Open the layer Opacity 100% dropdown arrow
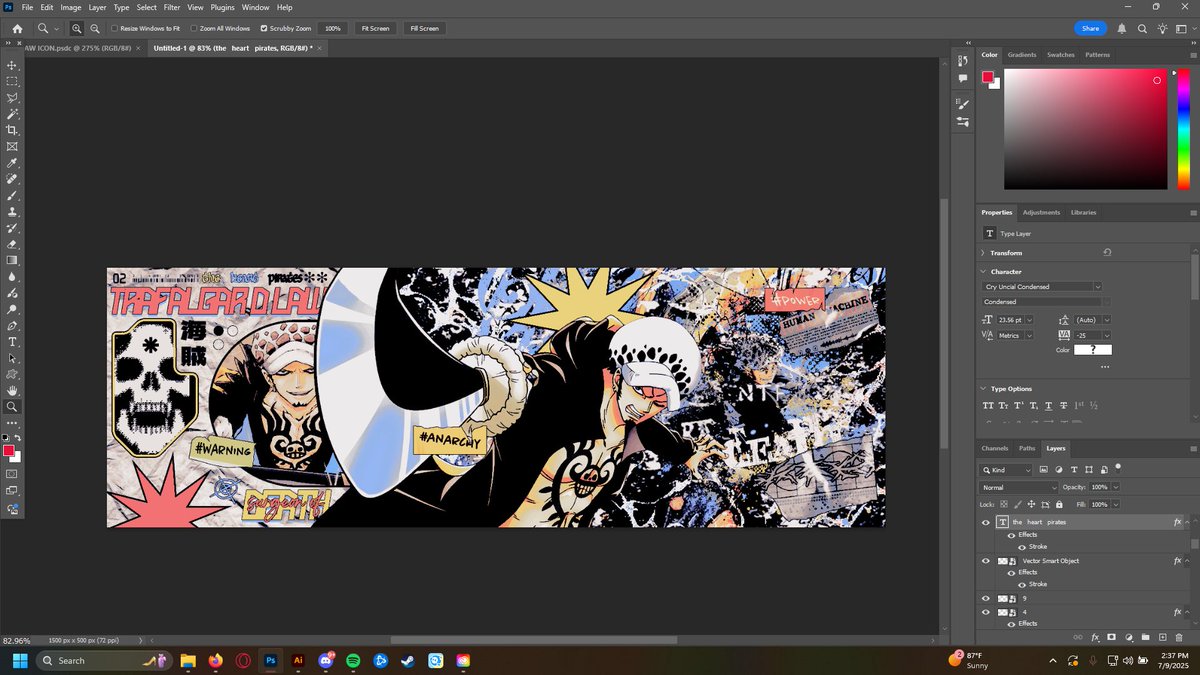Screen dimensions: 1200x675 (x=1116, y=487)
